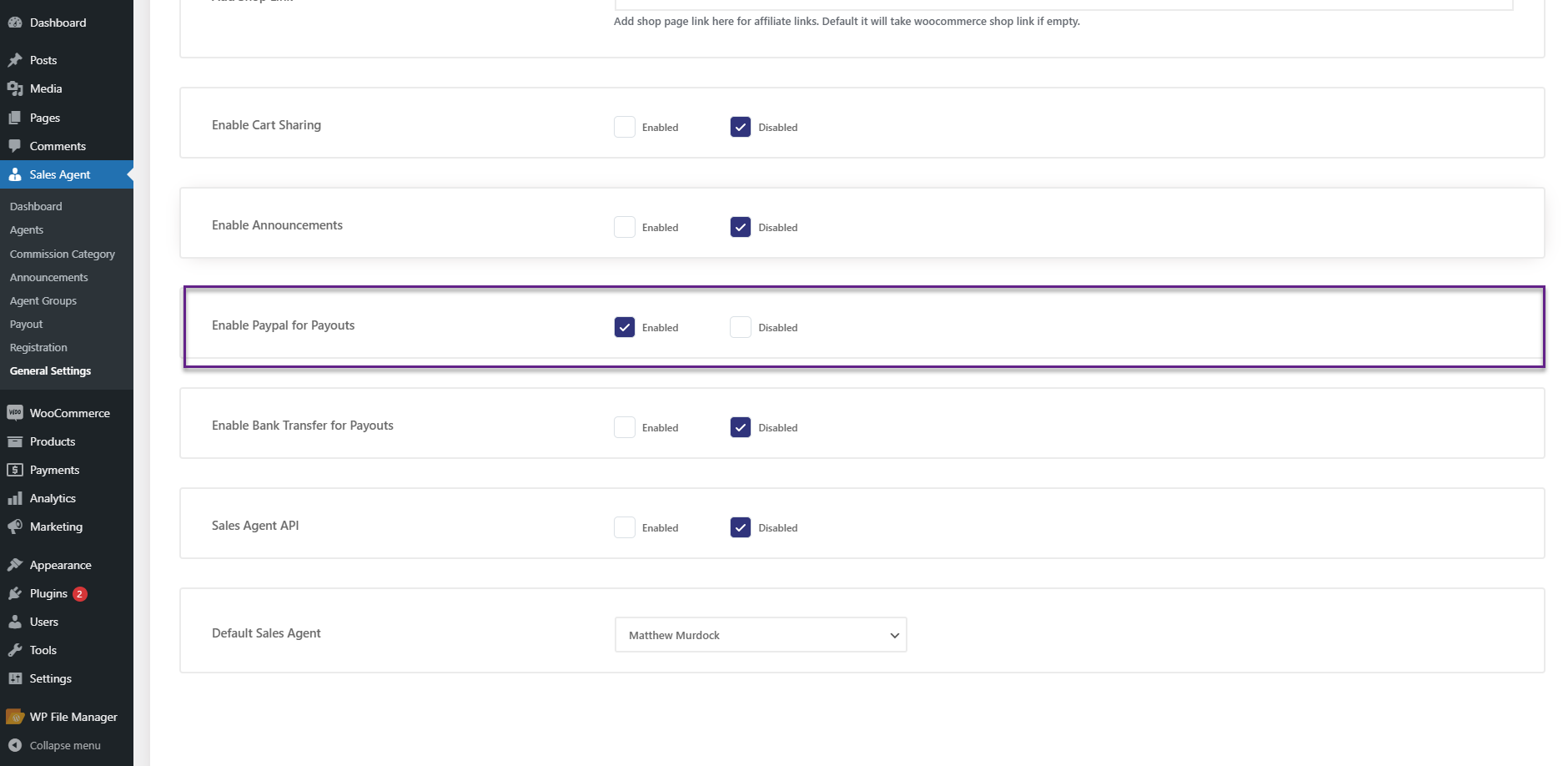The height and width of the screenshot is (766, 1568).
Task: Select the Marketing megaphone icon
Action: pos(15,527)
